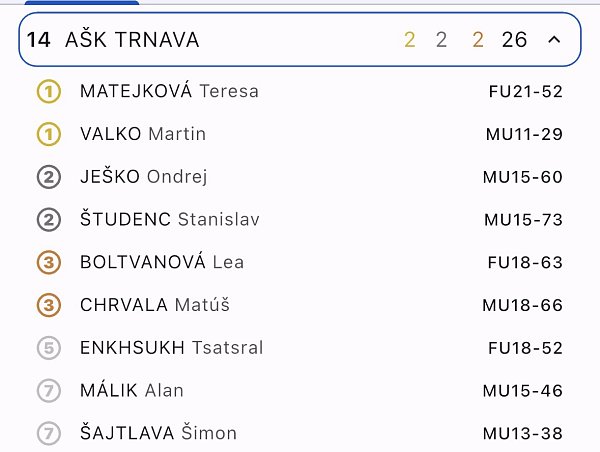Screen dimensions: 600x452
Task: Select category MU15-60 for JEŠKO
Action: click(522, 178)
